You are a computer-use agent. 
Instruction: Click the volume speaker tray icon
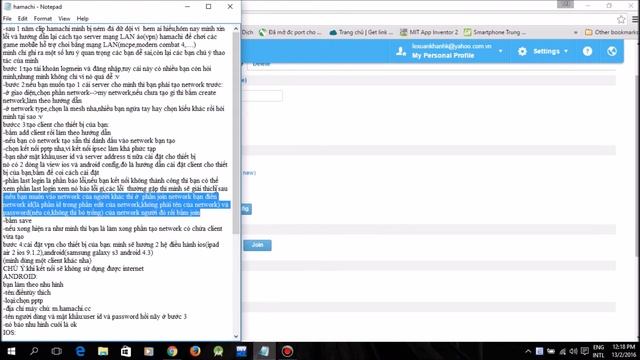[573, 351]
